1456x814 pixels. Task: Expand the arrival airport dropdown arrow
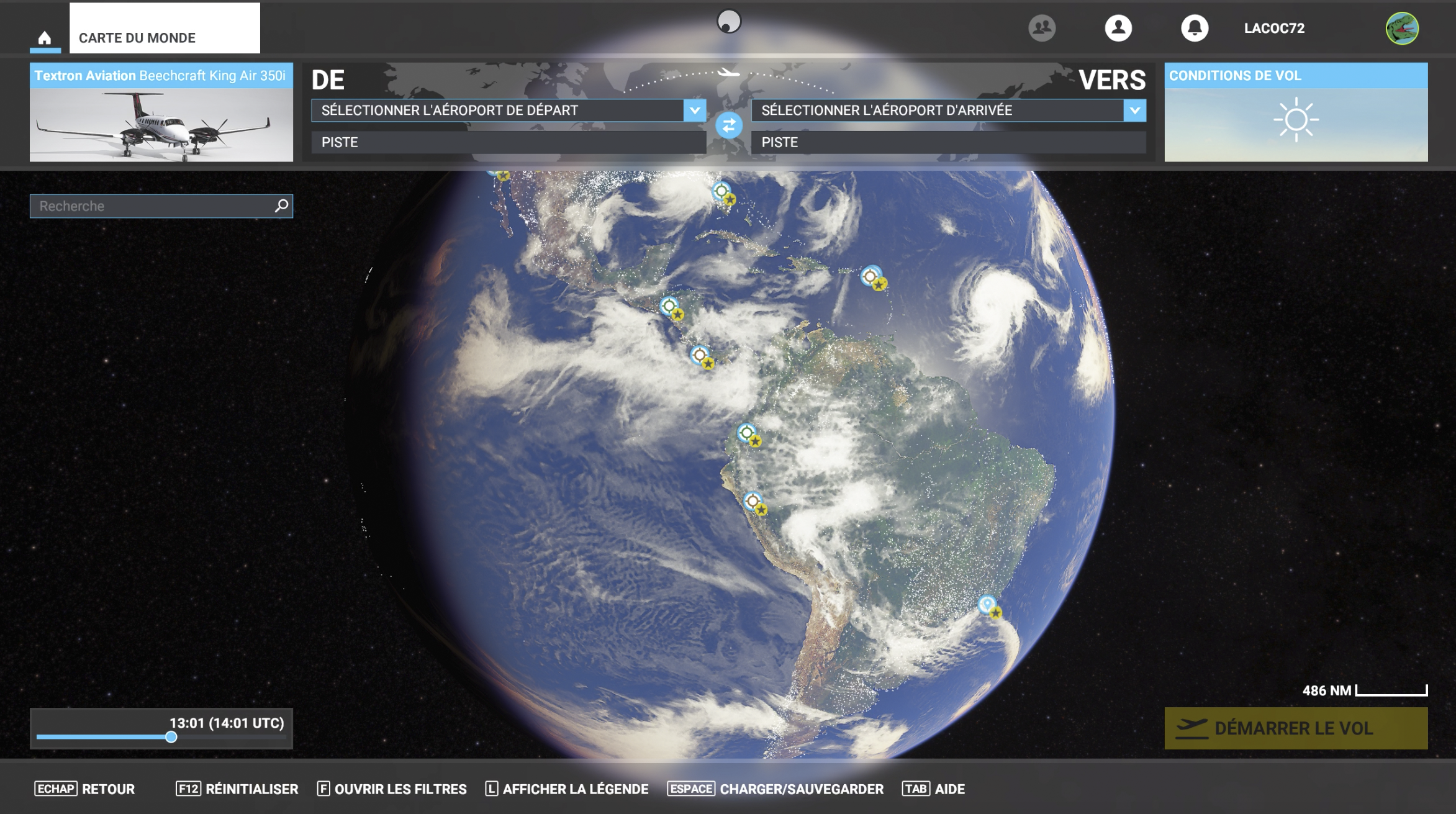pyautogui.click(x=1135, y=111)
